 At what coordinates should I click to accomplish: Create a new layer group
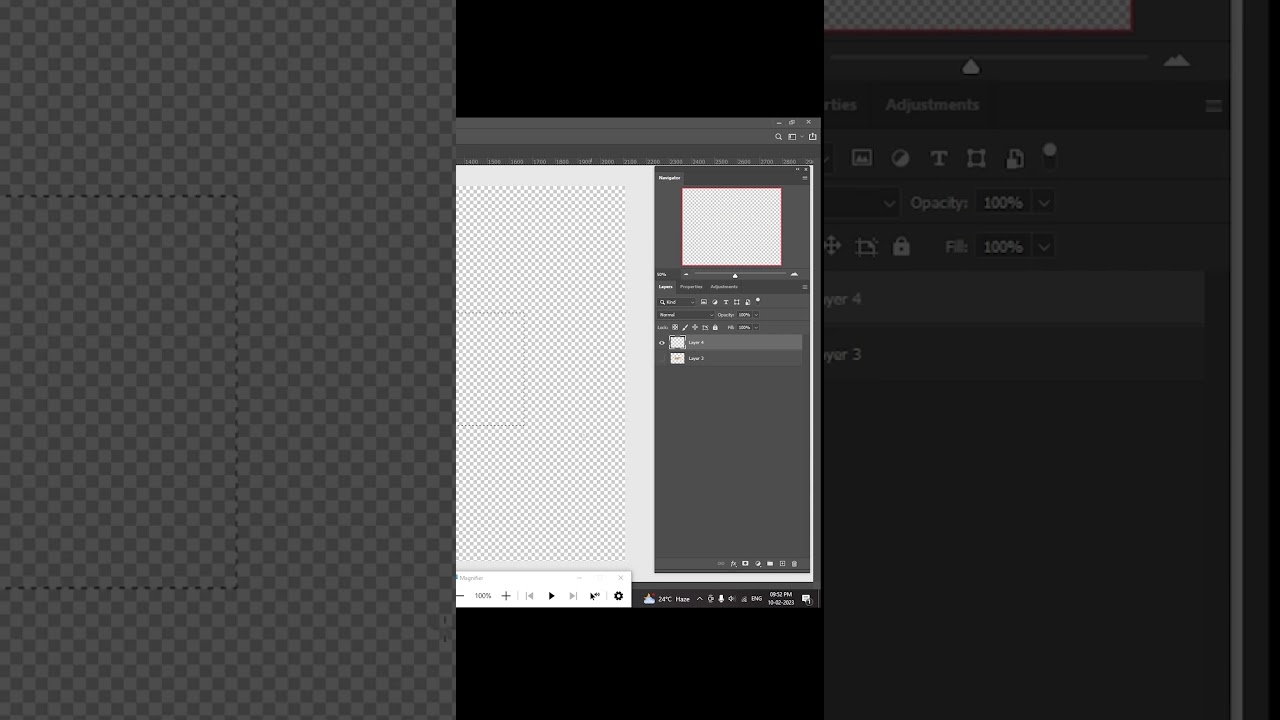pos(770,564)
